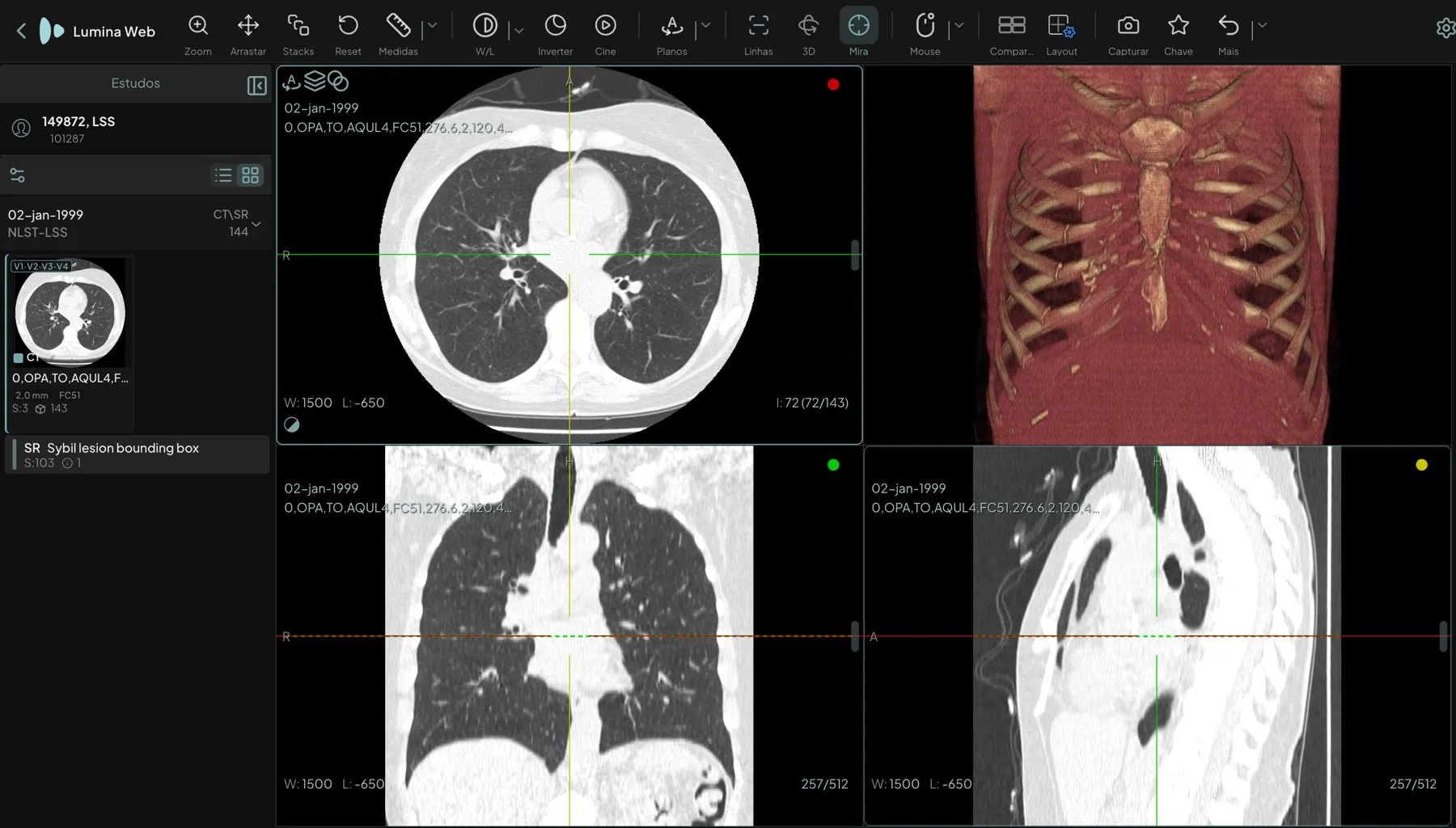The width and height of the screenshot is (1456, 828).
Task: Mark image as key with Chave
Action: 1179,26
